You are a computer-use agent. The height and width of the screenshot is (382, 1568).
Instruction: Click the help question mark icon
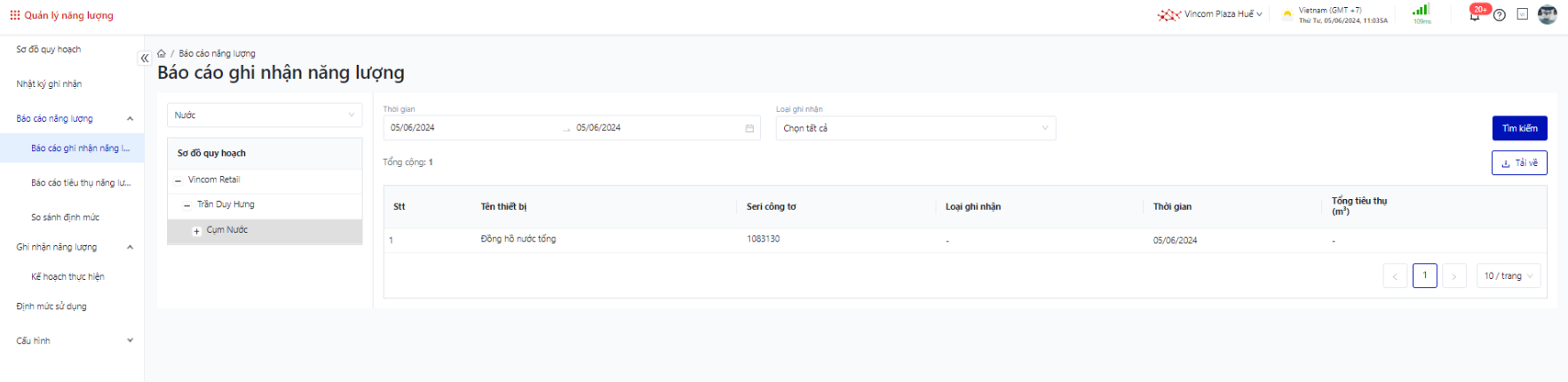(1500, 15)
